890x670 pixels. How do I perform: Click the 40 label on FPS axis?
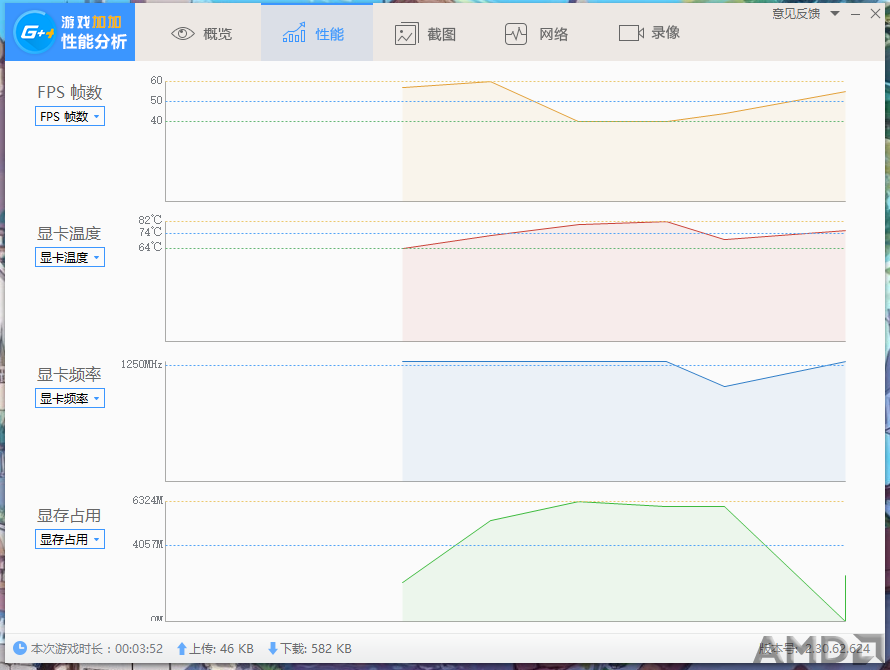156,120
